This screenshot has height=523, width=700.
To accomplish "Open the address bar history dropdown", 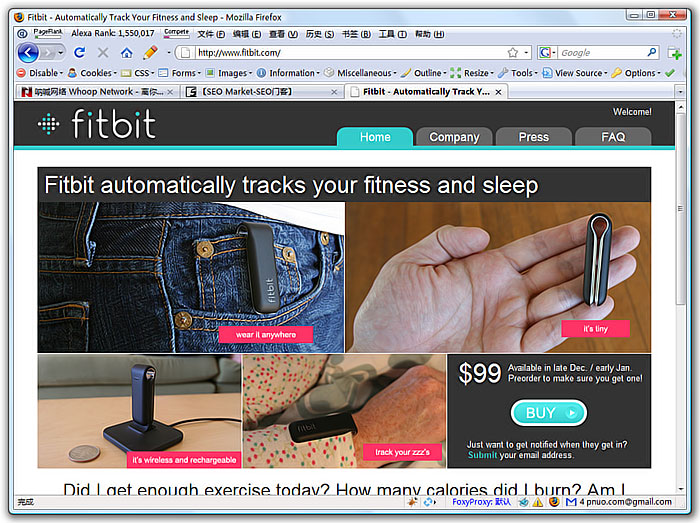I will [526, 53].
